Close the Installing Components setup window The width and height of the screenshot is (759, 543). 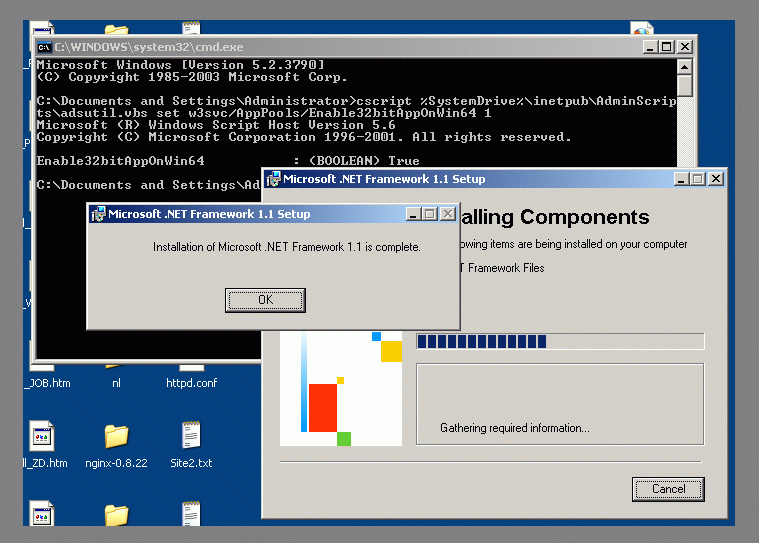(x=716, y=179)
